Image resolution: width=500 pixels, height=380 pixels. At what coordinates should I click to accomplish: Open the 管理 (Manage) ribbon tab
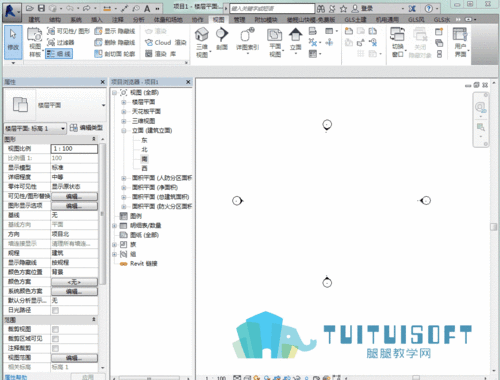tap(239, 20)
